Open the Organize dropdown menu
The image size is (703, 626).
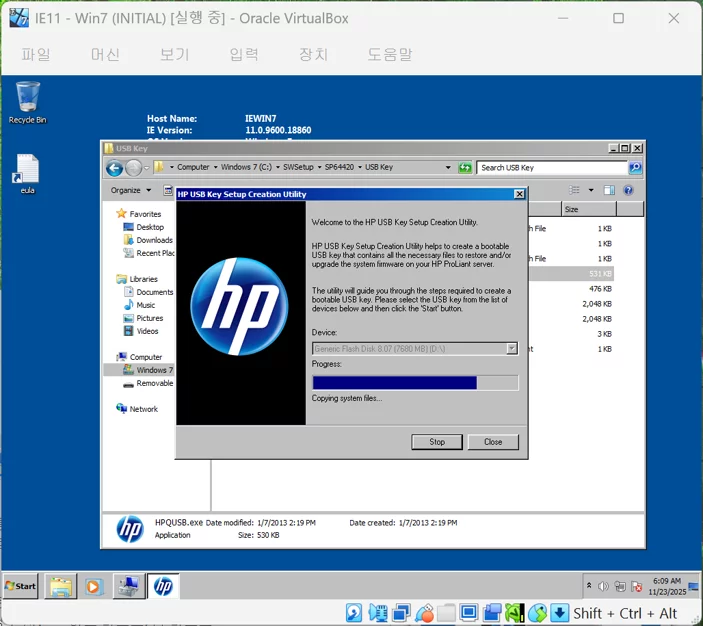point(130,190)
